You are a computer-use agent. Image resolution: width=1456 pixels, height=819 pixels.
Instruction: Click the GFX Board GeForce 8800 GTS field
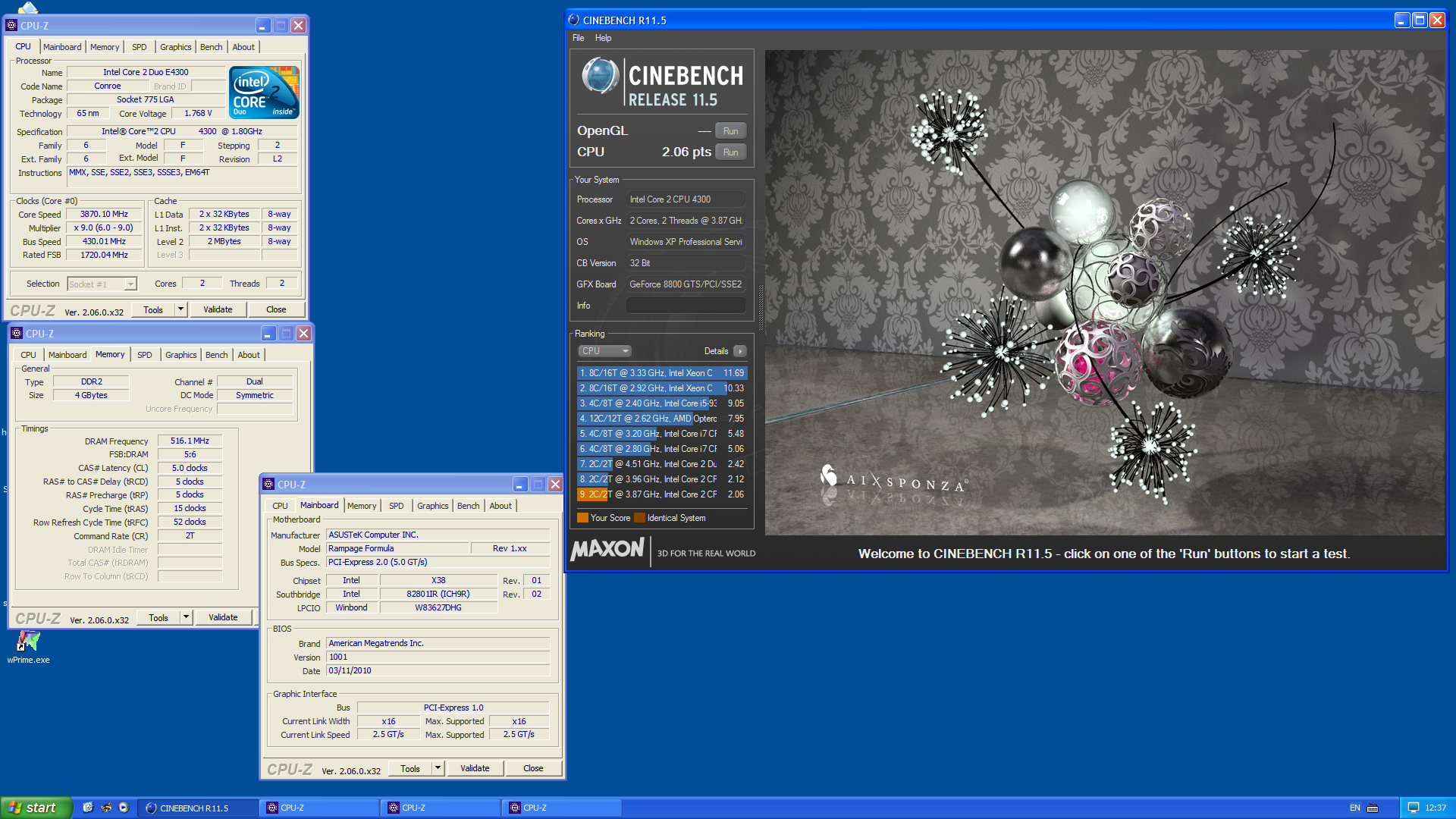(686, 284)
